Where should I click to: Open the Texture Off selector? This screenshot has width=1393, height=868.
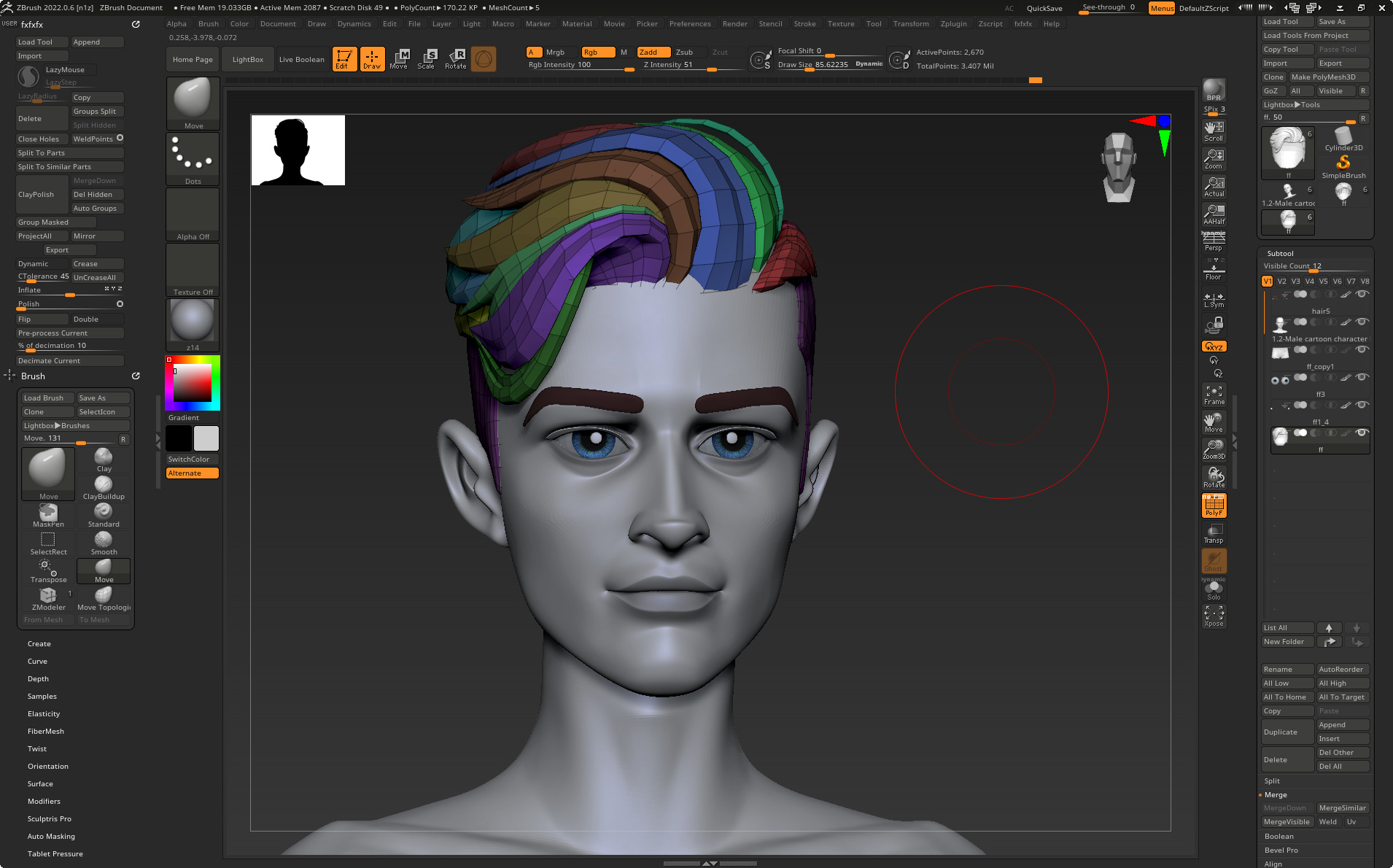point(193,270)
